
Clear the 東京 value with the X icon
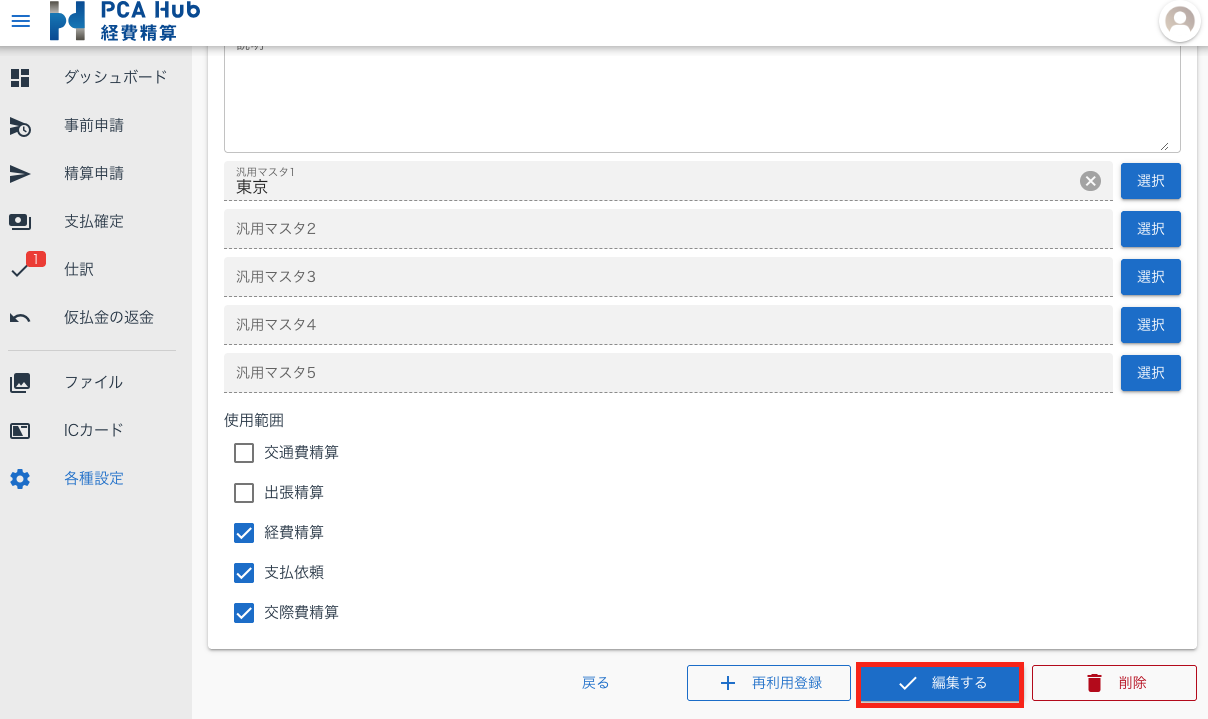pyautogui.click(x=1090, y=181)
